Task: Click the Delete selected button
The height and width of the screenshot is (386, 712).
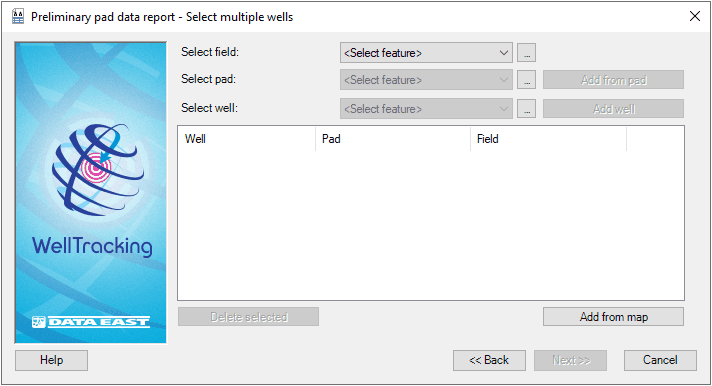Action: pyautogui.click(x=248, y=317)
